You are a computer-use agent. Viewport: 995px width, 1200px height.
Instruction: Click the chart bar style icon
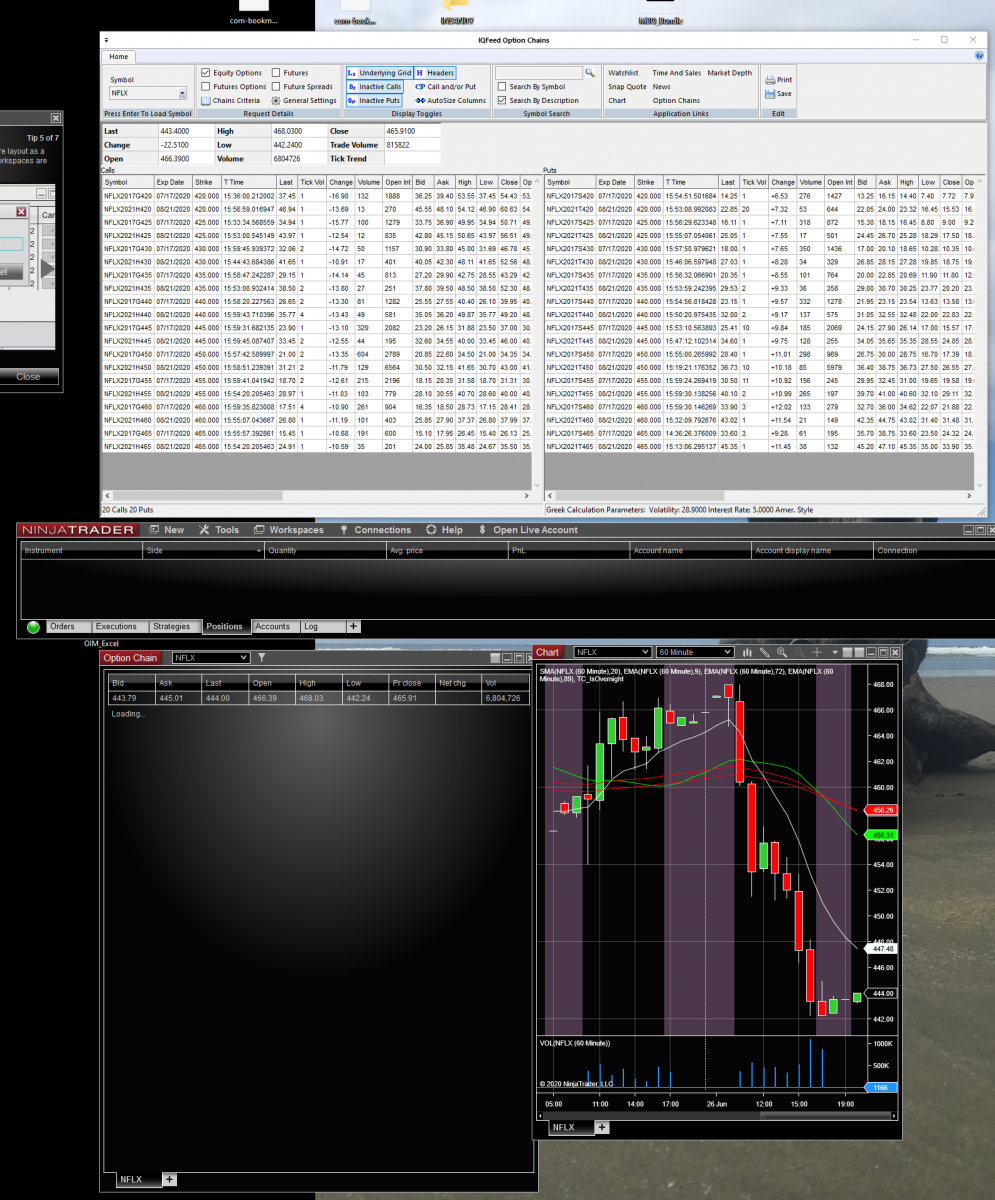(x=747, y=652)
